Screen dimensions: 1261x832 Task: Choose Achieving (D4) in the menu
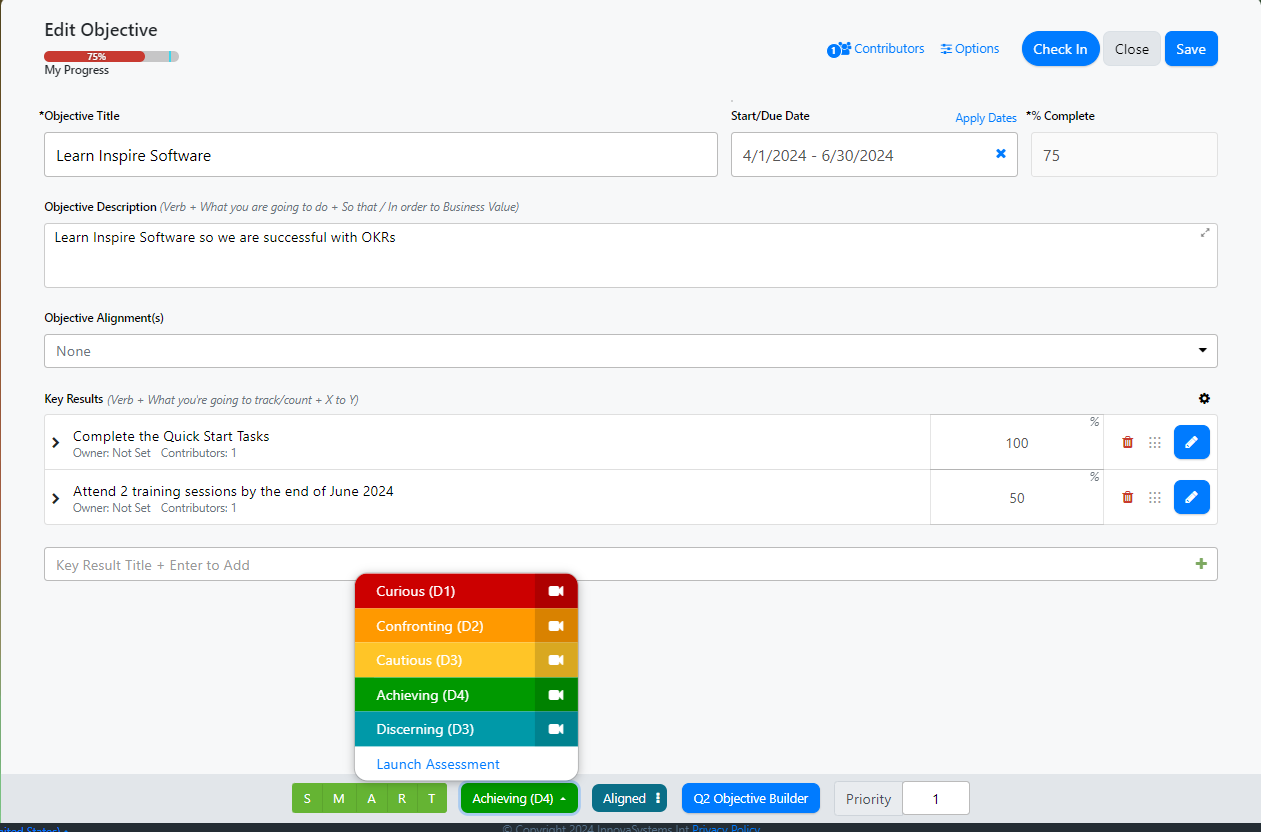445,695
